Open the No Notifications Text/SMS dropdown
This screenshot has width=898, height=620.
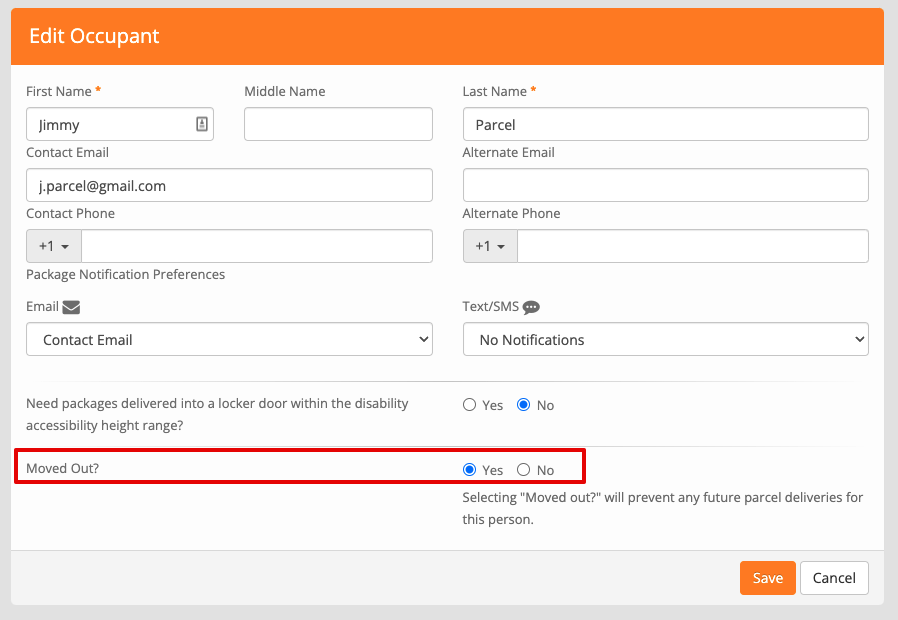coord(665,339)
